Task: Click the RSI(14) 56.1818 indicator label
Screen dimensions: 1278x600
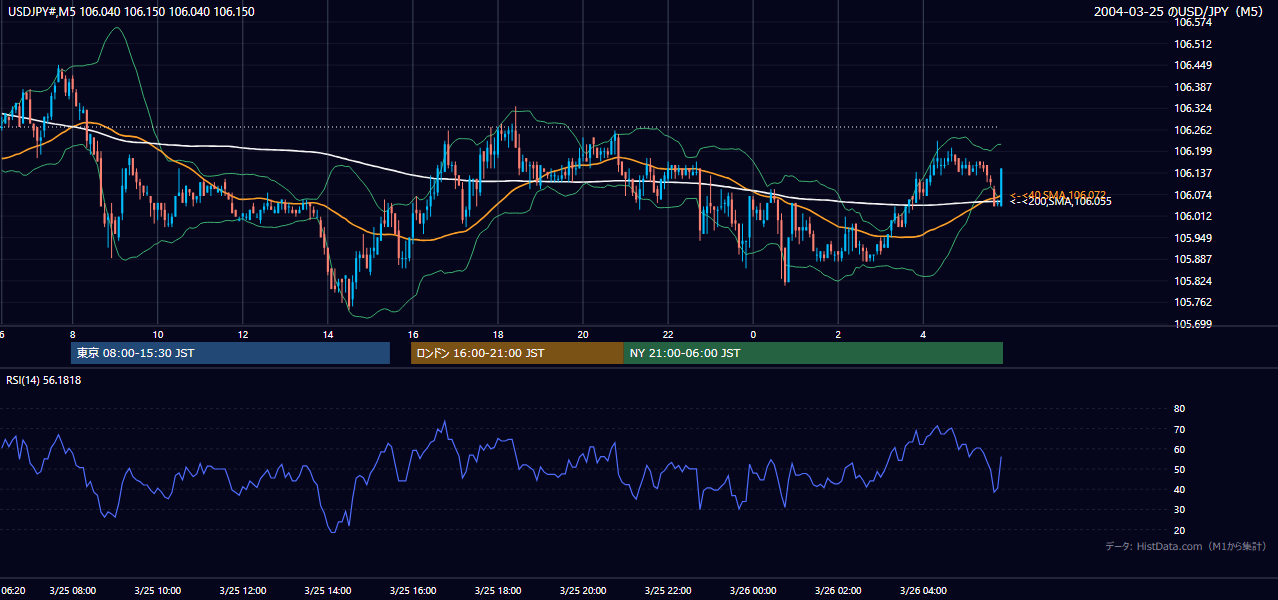Action: click(x=44, y=380)
